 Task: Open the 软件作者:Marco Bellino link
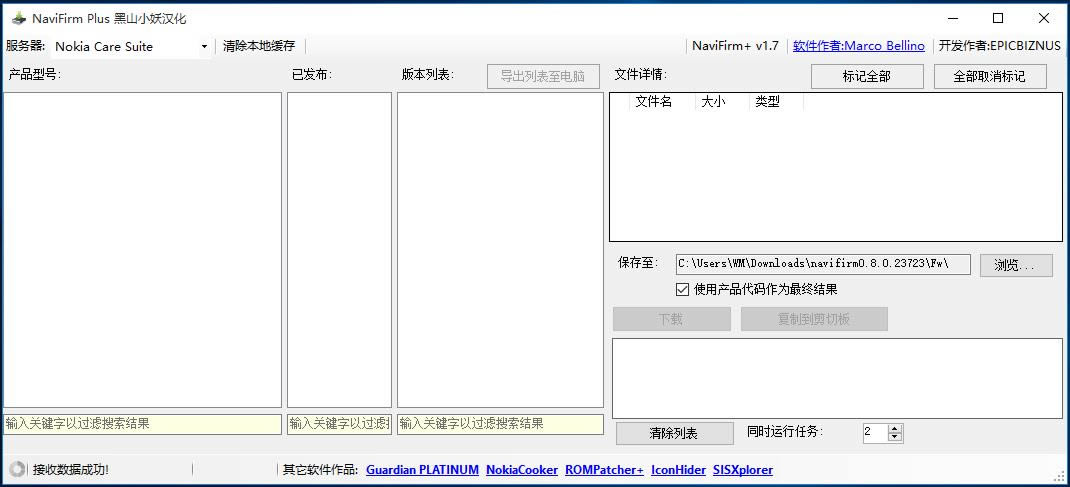tap(858, 46)
